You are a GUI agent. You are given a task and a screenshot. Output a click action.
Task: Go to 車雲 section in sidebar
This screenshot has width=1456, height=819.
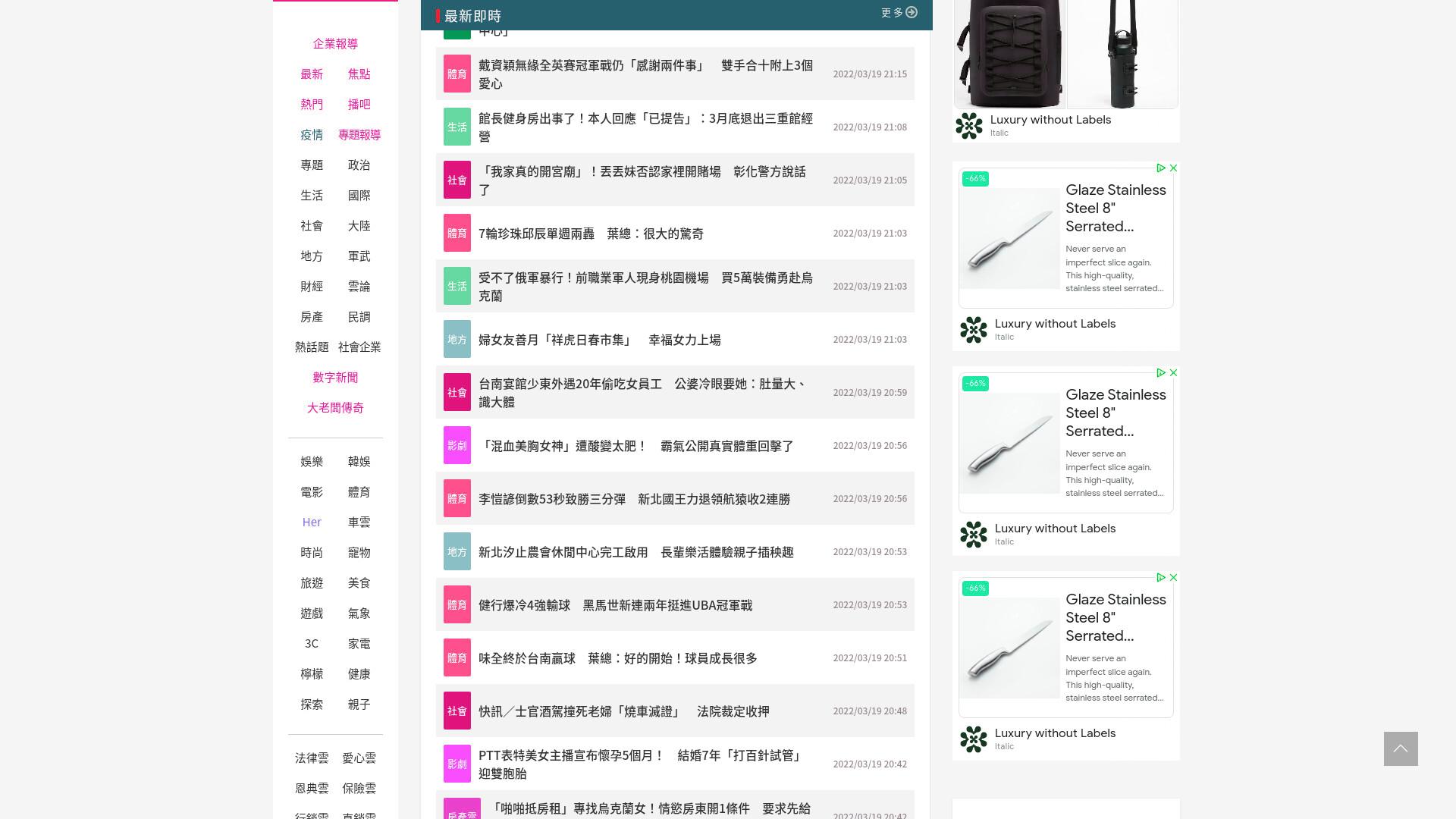point(359,522)
